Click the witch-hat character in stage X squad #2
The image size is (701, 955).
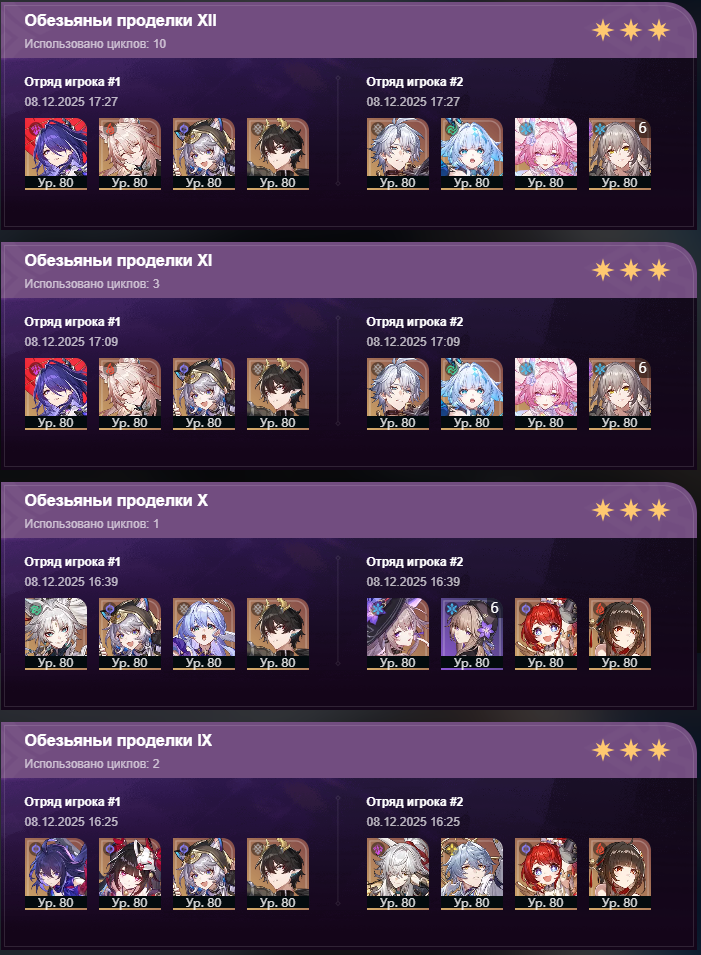click(x=397, y=633)
